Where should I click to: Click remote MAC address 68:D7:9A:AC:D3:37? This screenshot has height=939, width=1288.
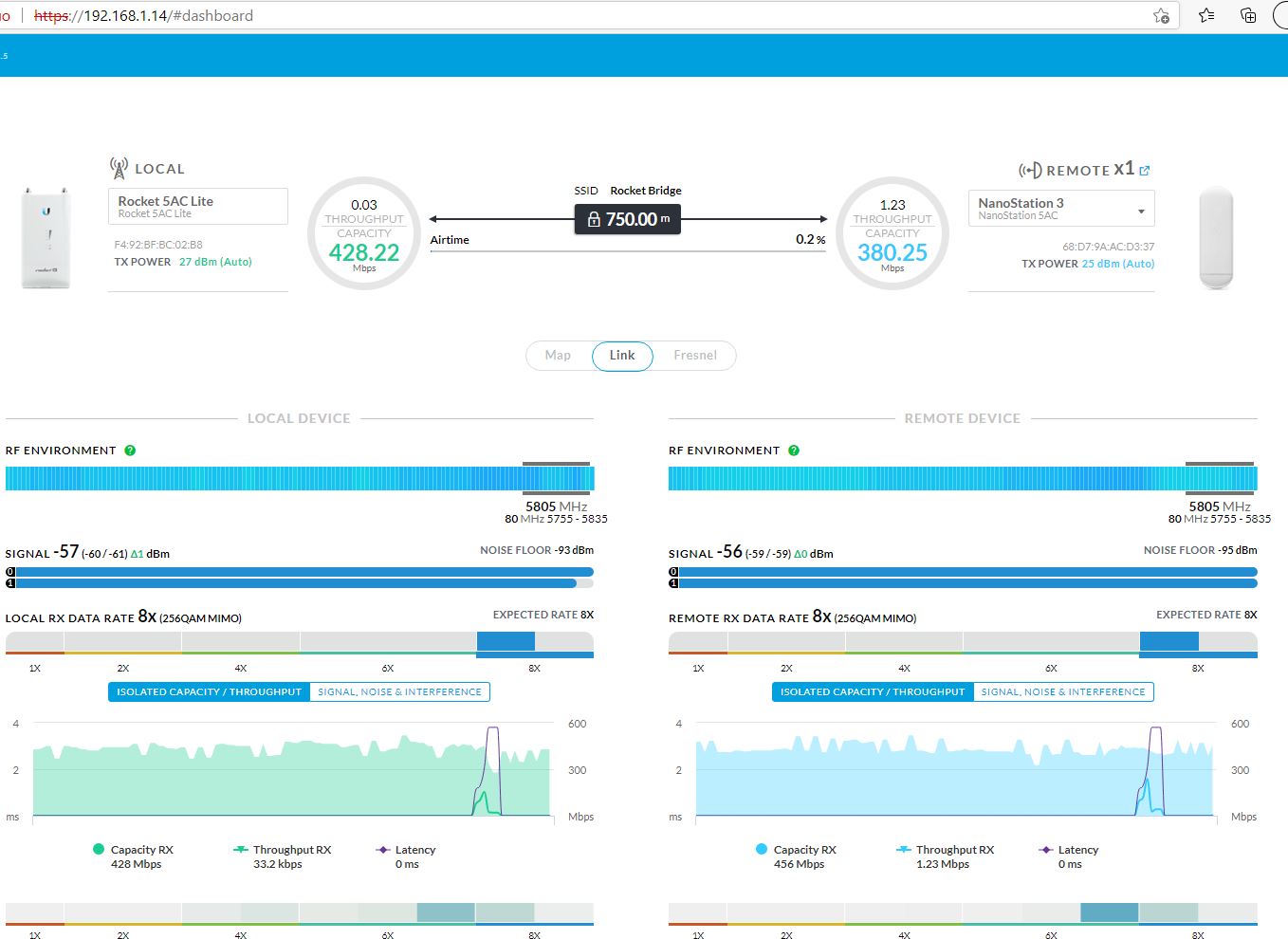coord(1108,247)
